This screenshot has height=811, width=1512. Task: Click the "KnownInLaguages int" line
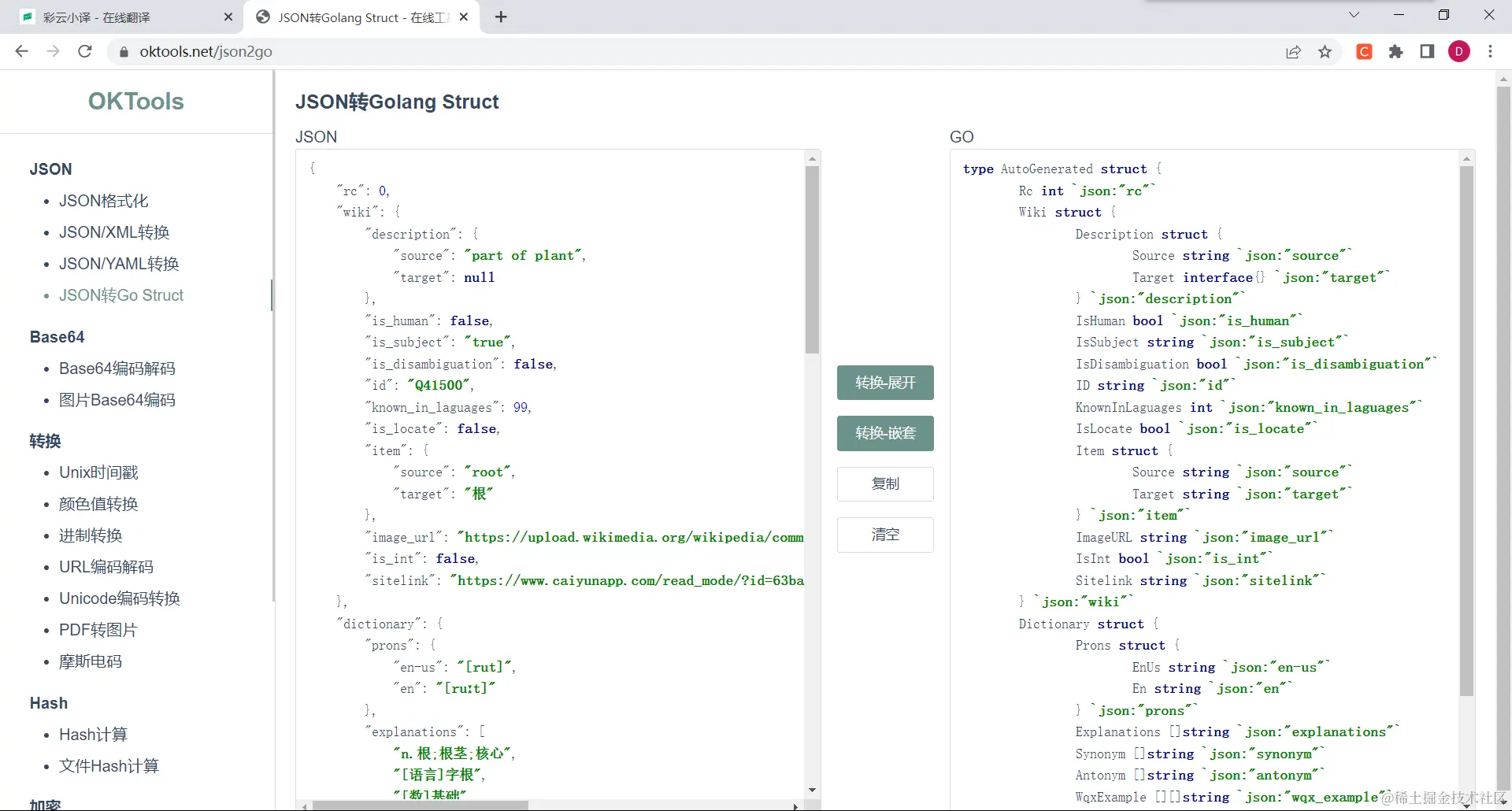tap(1144, 407)
